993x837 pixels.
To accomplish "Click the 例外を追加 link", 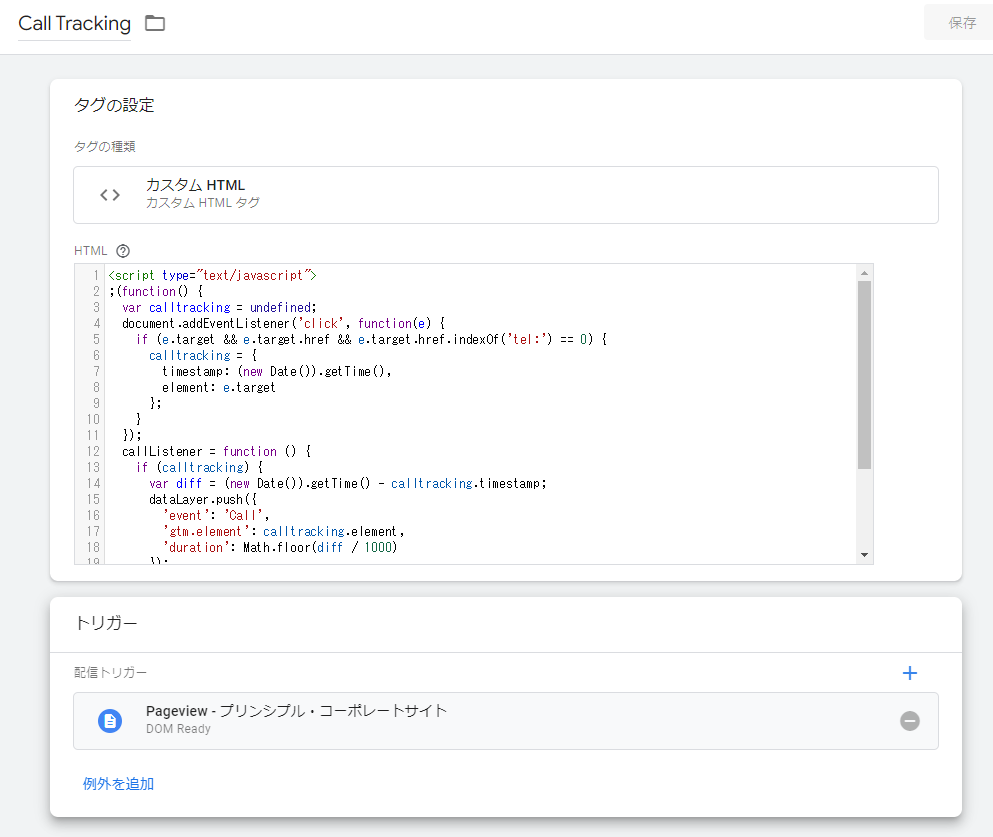I will tap(118, 784).
